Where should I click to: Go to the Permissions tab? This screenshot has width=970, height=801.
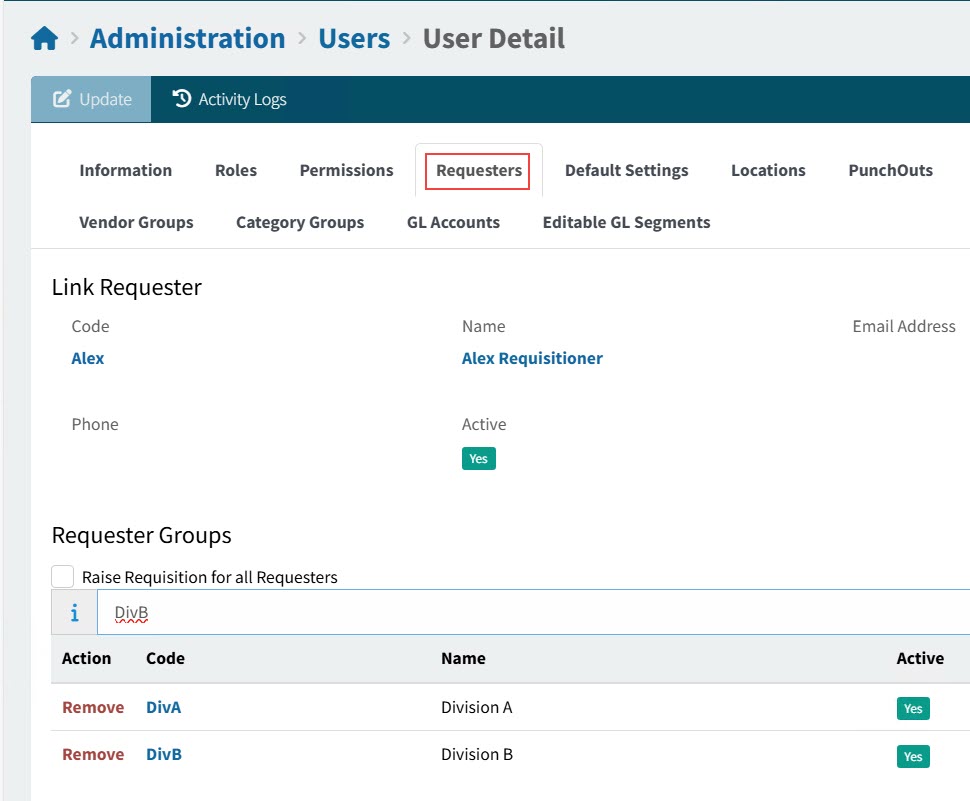[x=346, y=170]
